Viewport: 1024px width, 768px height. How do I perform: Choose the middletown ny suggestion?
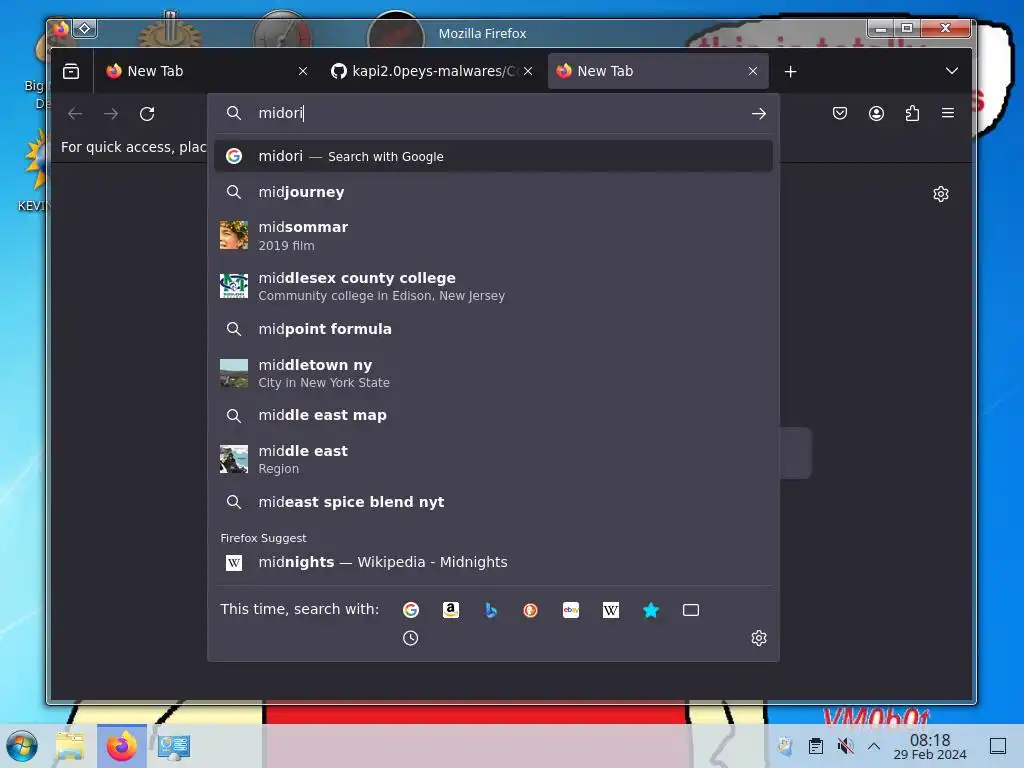(493, 373)
